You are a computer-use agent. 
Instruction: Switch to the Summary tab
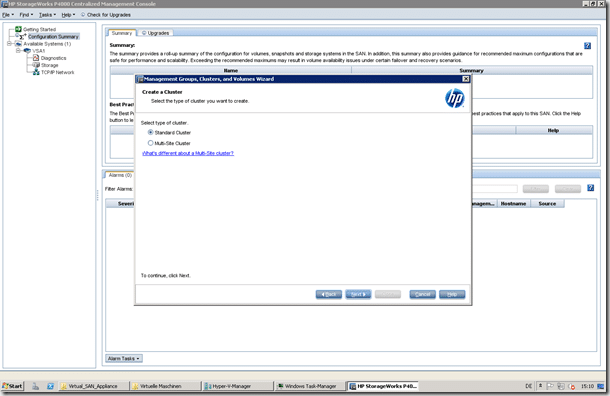(x=122, y=33)
